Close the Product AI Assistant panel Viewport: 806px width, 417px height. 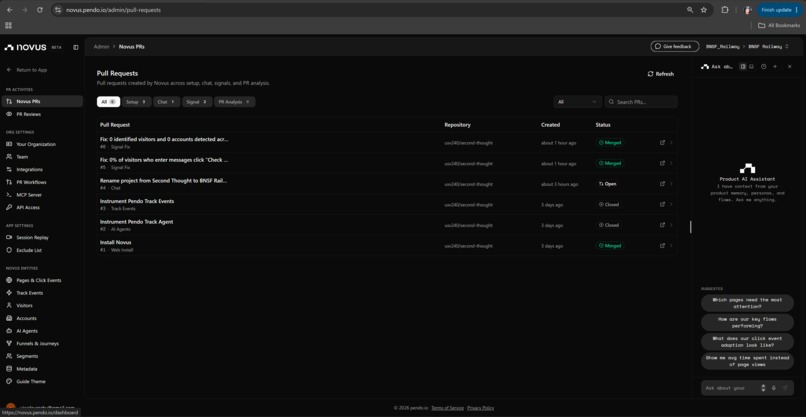pos(790,66)
